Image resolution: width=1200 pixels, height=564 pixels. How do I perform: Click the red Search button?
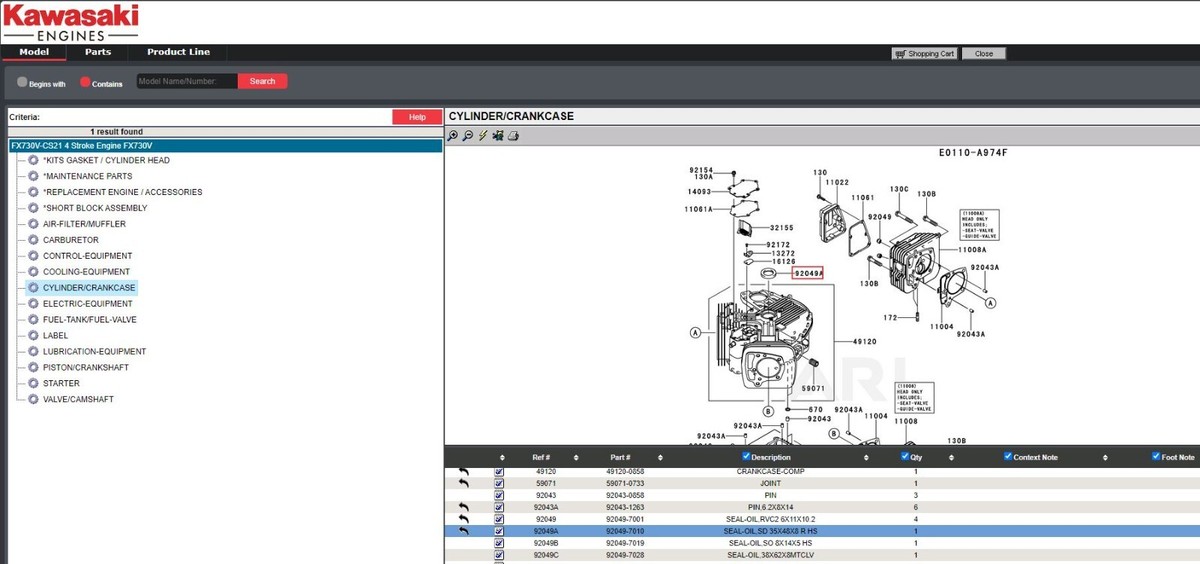point(263,81)
